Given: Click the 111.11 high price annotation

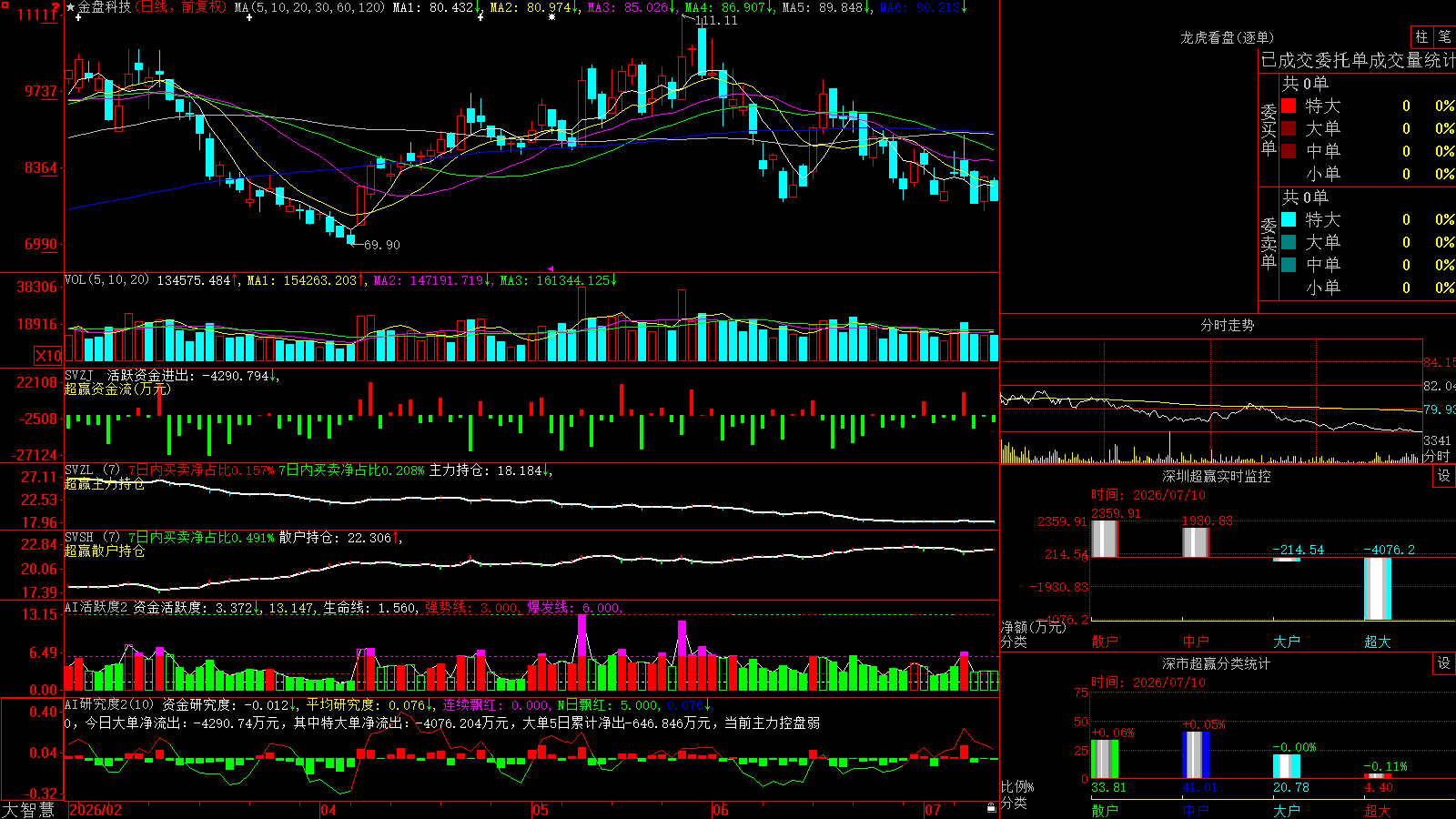Looking at the screenshot, I should click(x=716, y=21).
